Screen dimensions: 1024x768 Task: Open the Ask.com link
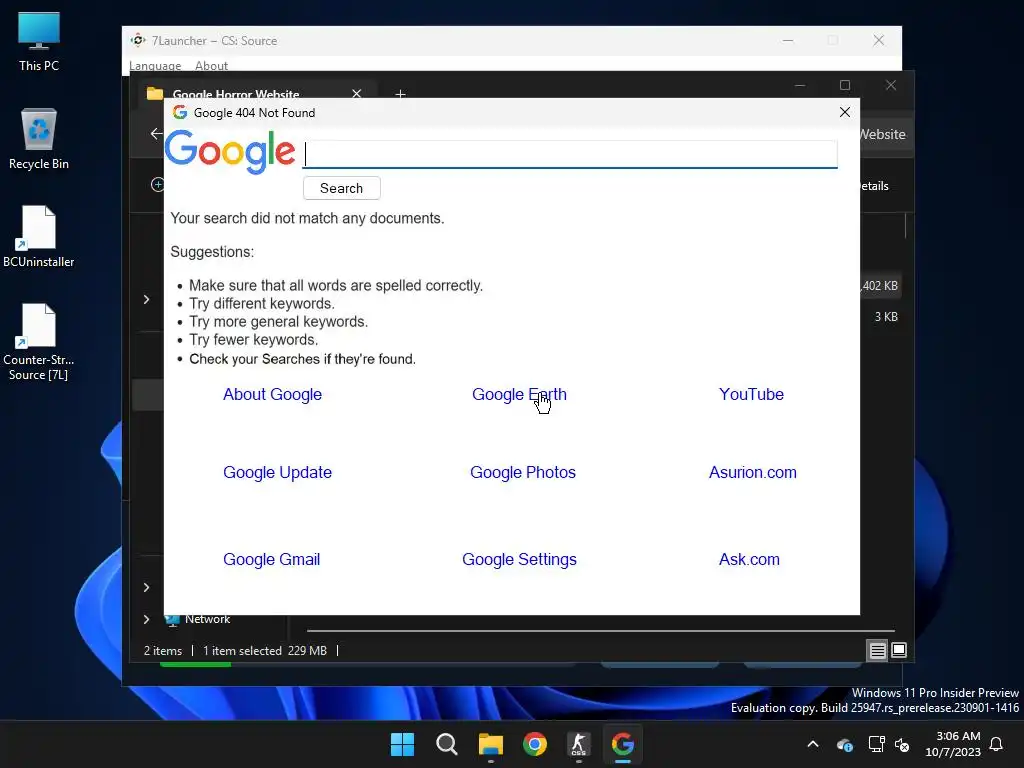click(749, 560)
